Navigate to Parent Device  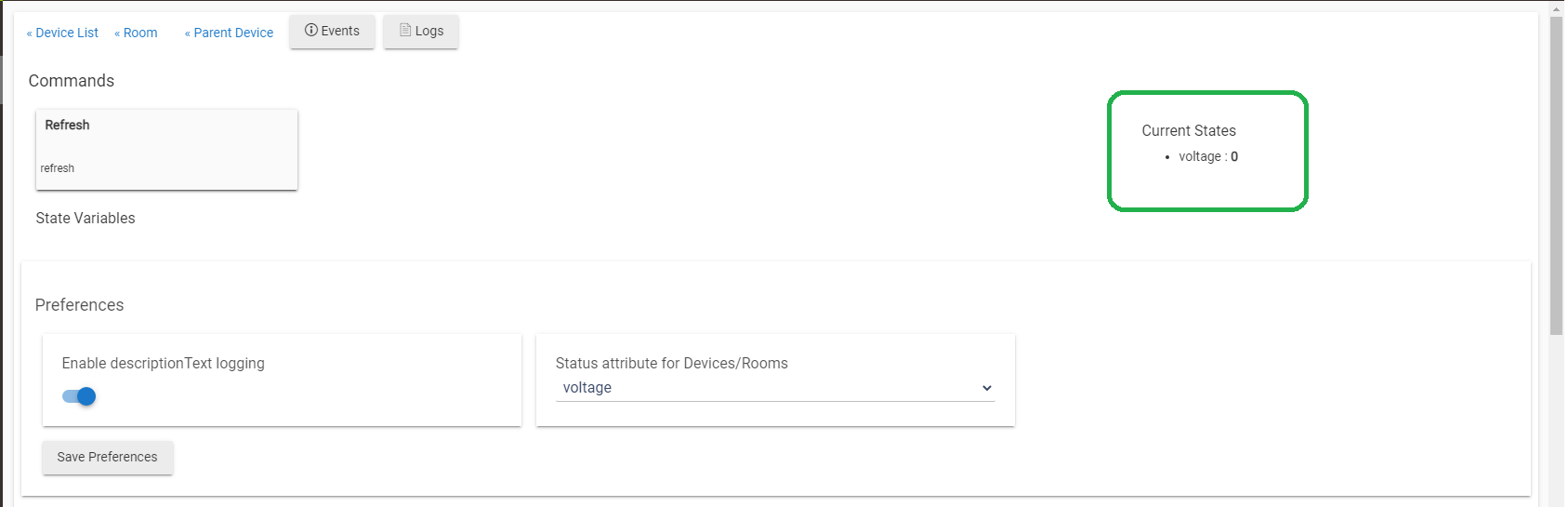click(229, 33)
